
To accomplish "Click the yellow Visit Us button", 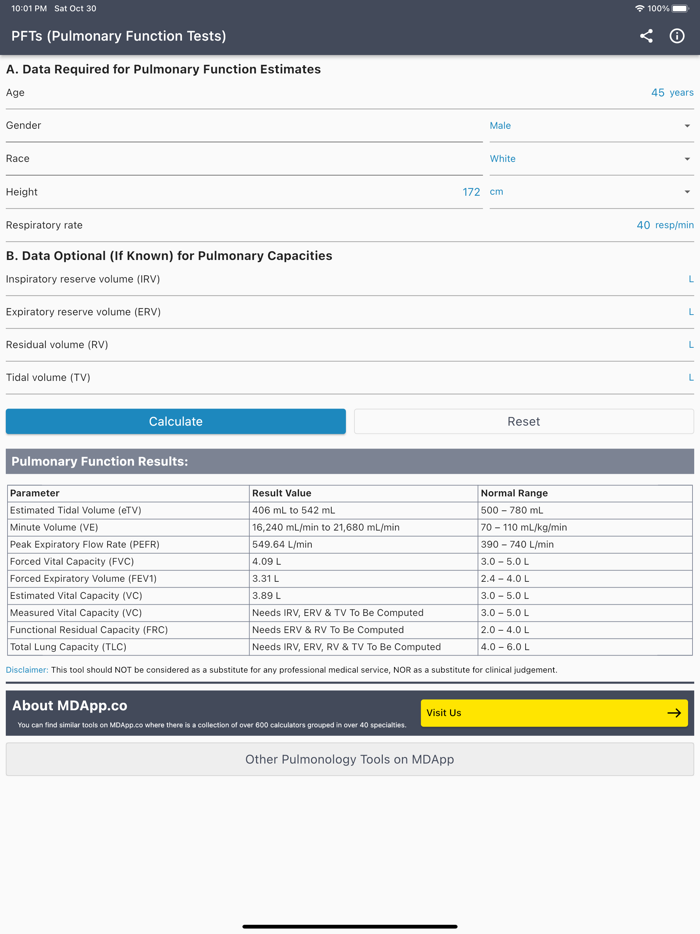I will 554,712.
